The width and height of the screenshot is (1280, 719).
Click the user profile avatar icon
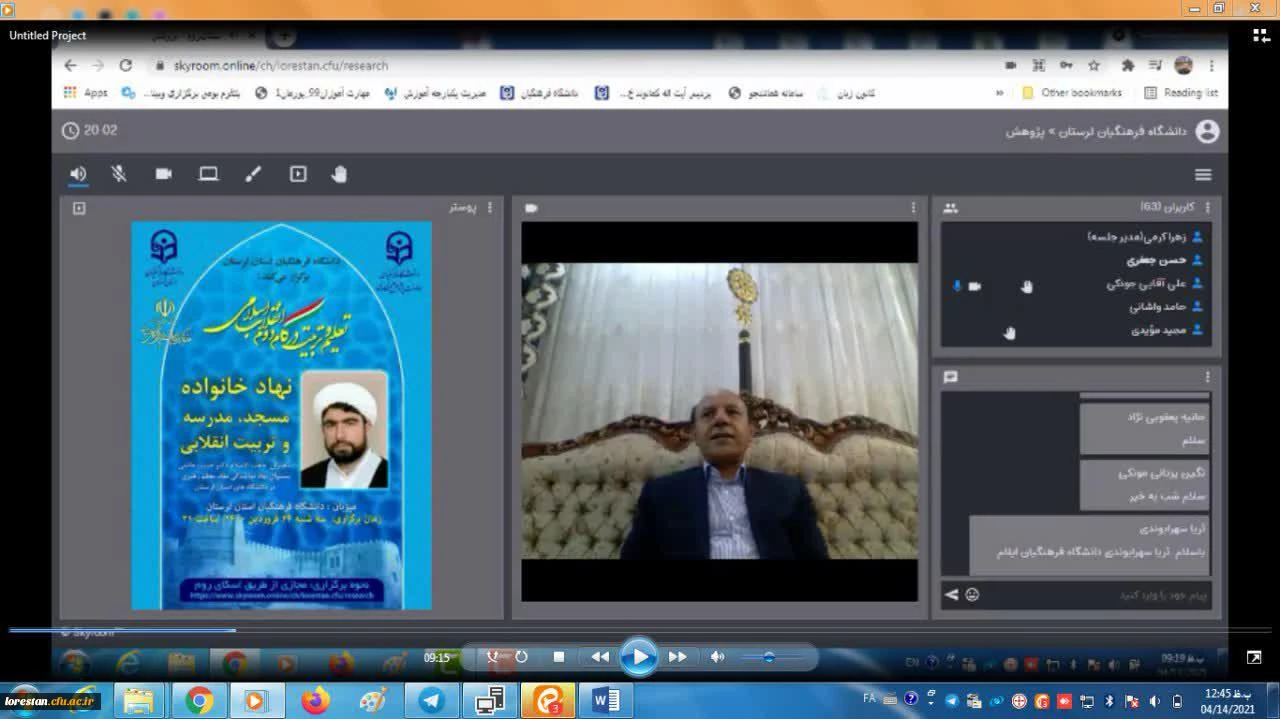click(1208, 131)
